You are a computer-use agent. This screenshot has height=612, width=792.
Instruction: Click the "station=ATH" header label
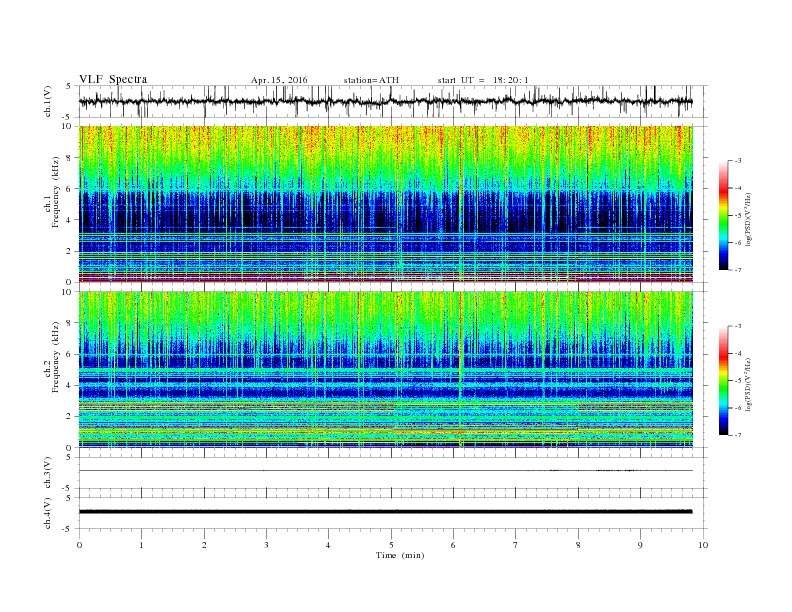coord(371,80)
